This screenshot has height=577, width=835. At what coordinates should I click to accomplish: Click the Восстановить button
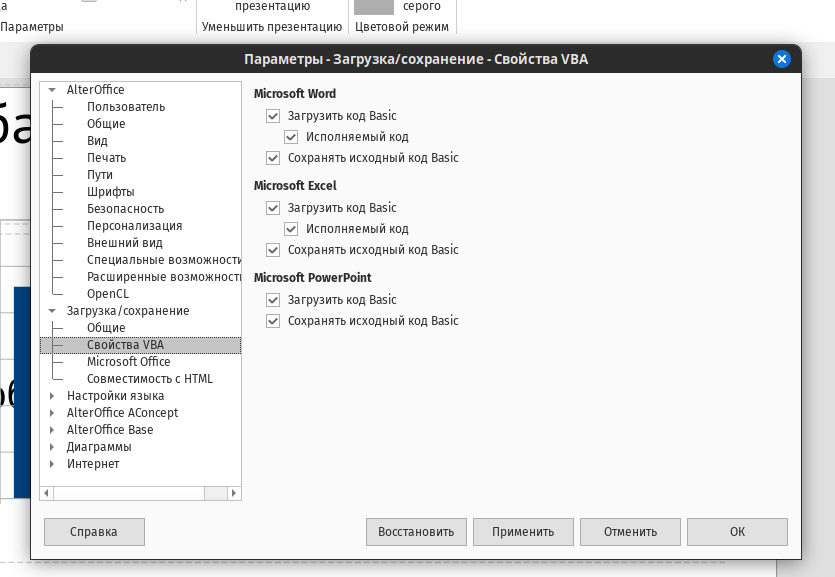tap(416, 532)
